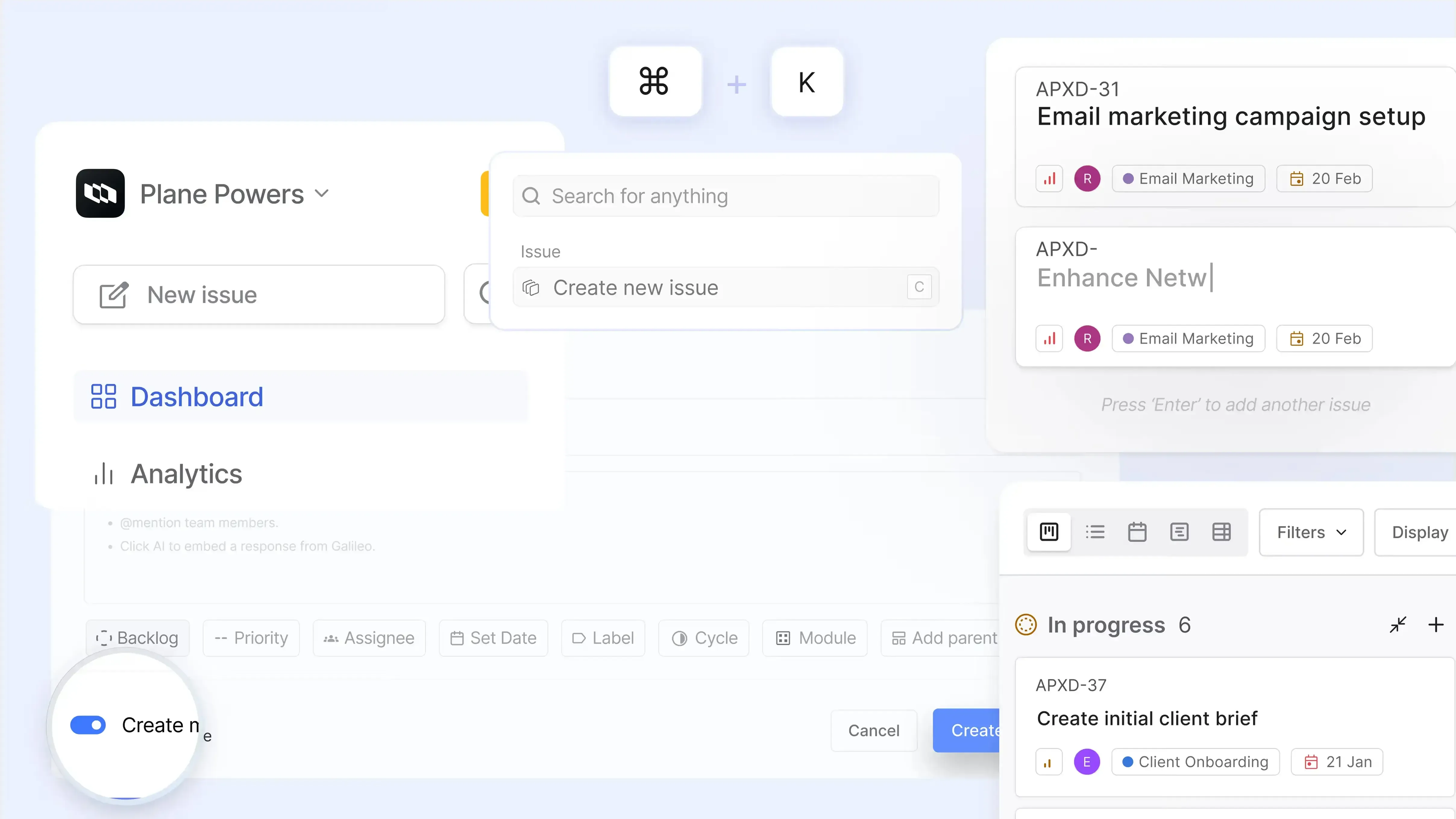Select the Kanban board layout icon
This screenshot has height=819, width=1456.
tap(1049, 532)
